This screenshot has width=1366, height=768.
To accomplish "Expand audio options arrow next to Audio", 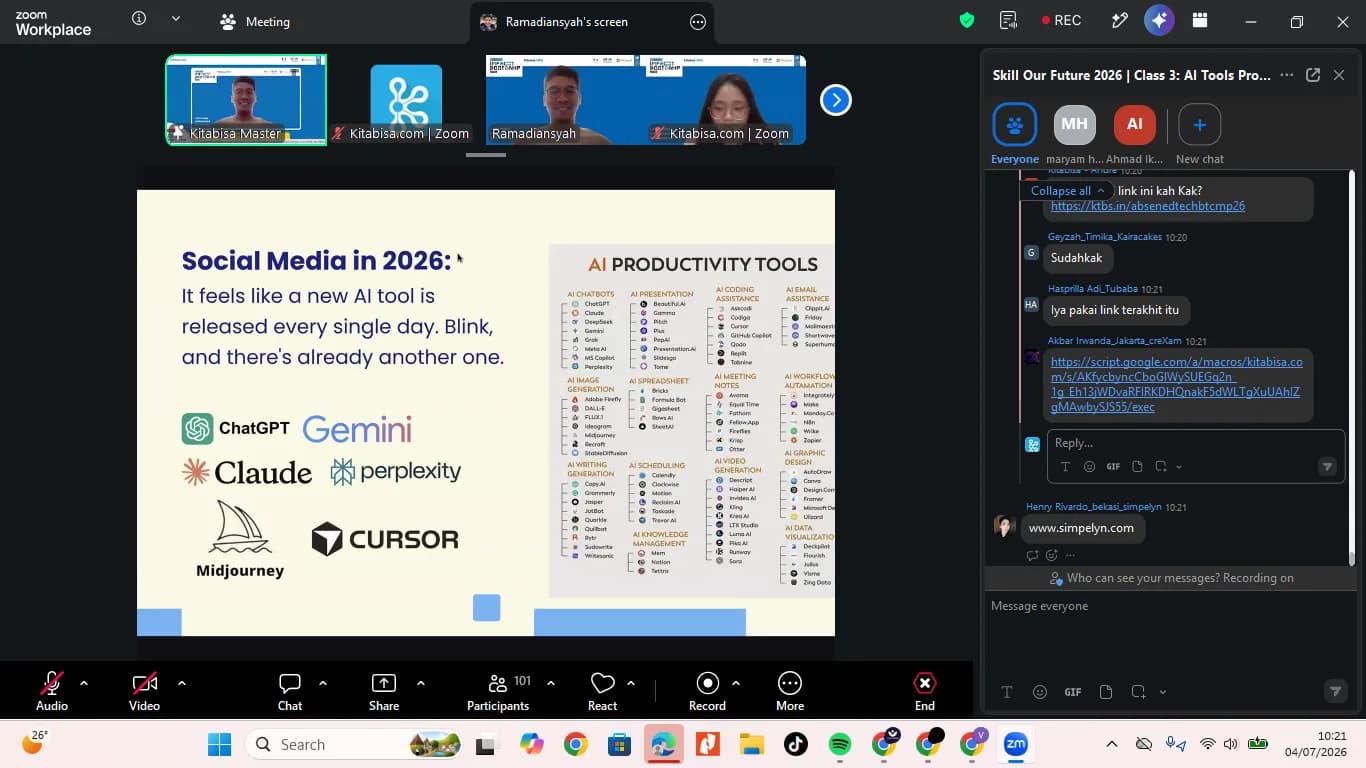I will click(x=84, y=683).
